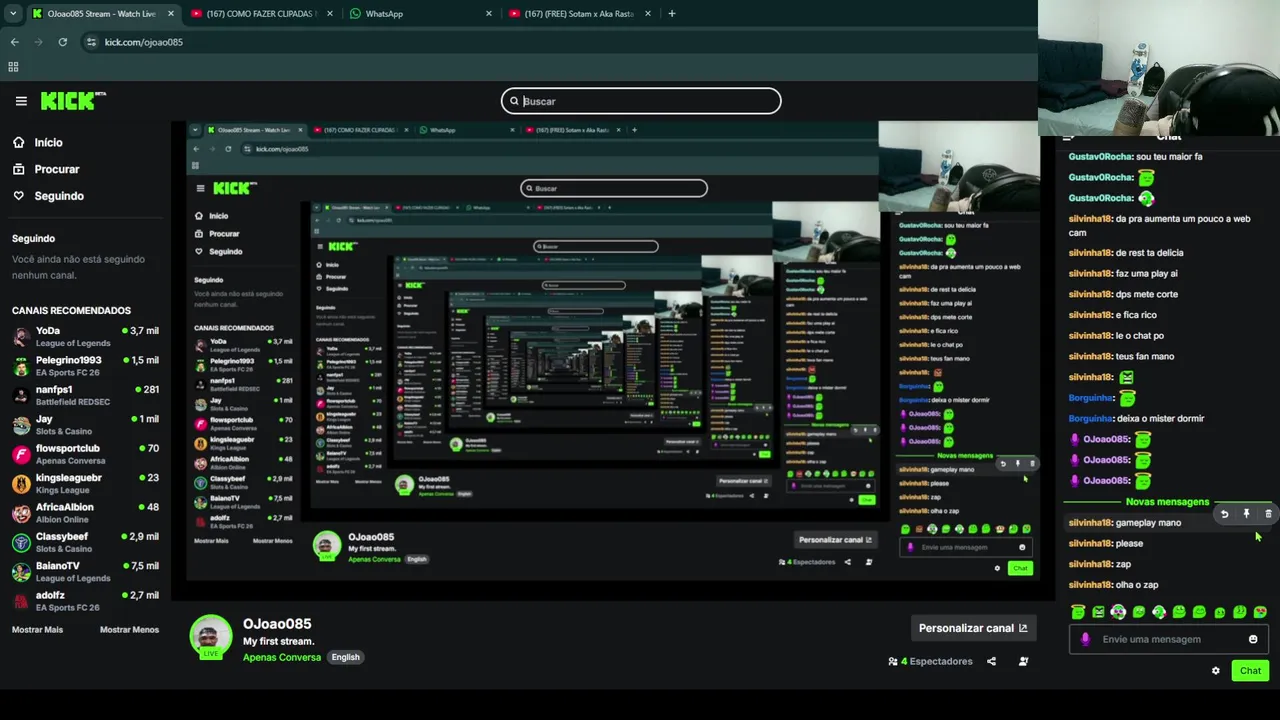Click the Procurar browse icon in sidebar

click(19, 169)
